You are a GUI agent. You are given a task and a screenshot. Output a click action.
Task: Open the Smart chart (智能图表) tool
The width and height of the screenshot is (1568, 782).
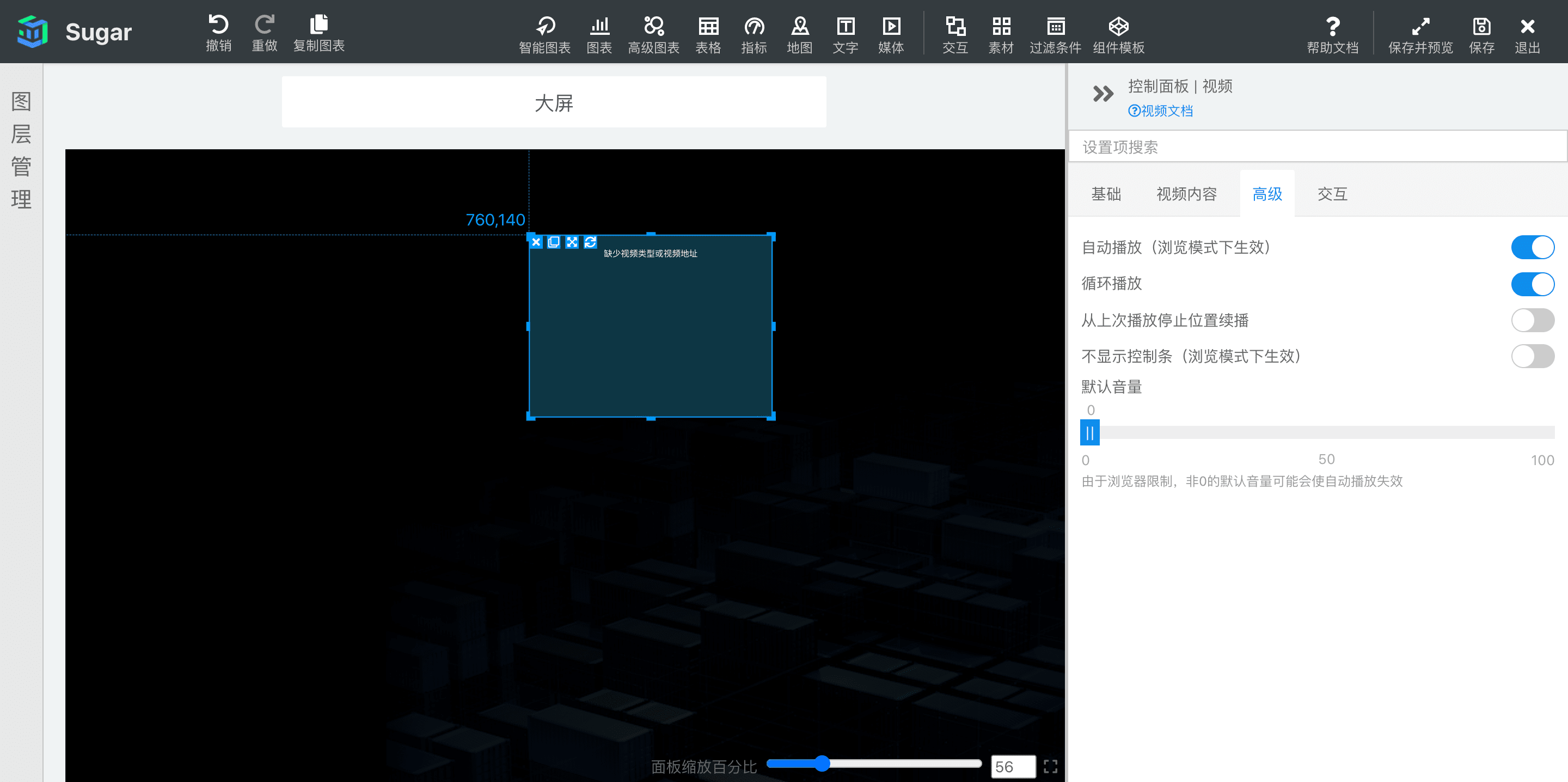click(x=544, y=26)
